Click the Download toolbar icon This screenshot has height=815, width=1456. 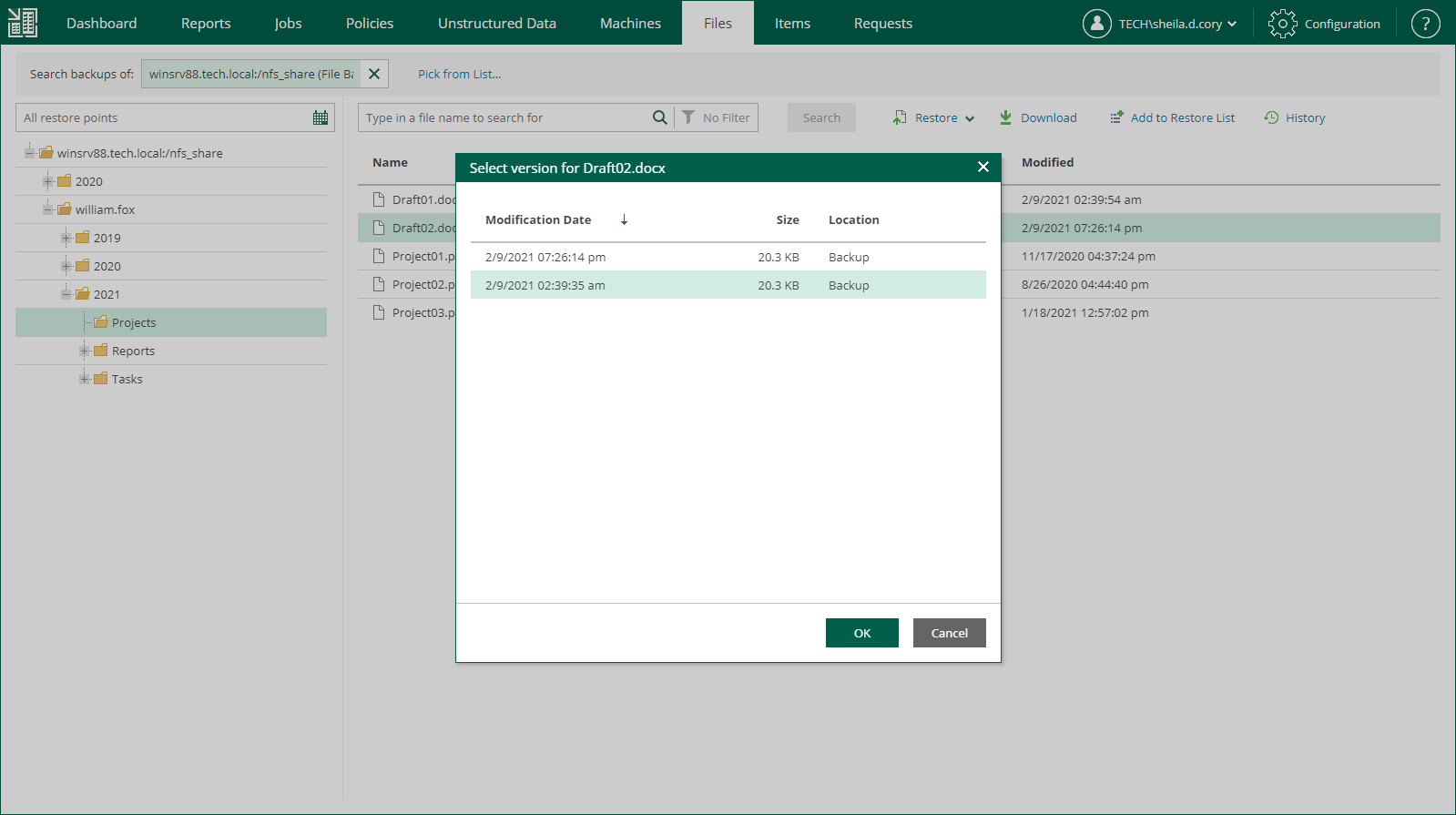(1006, 117)
